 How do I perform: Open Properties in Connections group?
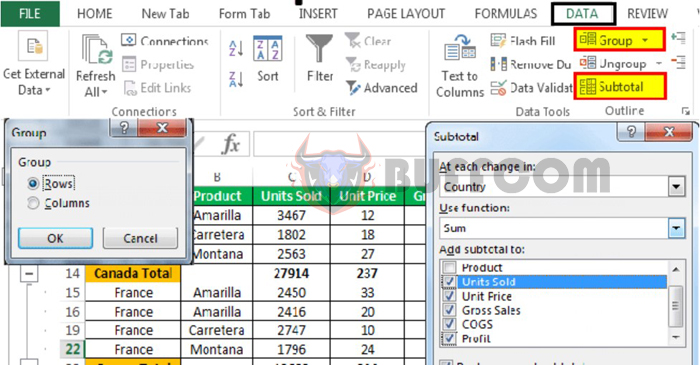[158, 64]
